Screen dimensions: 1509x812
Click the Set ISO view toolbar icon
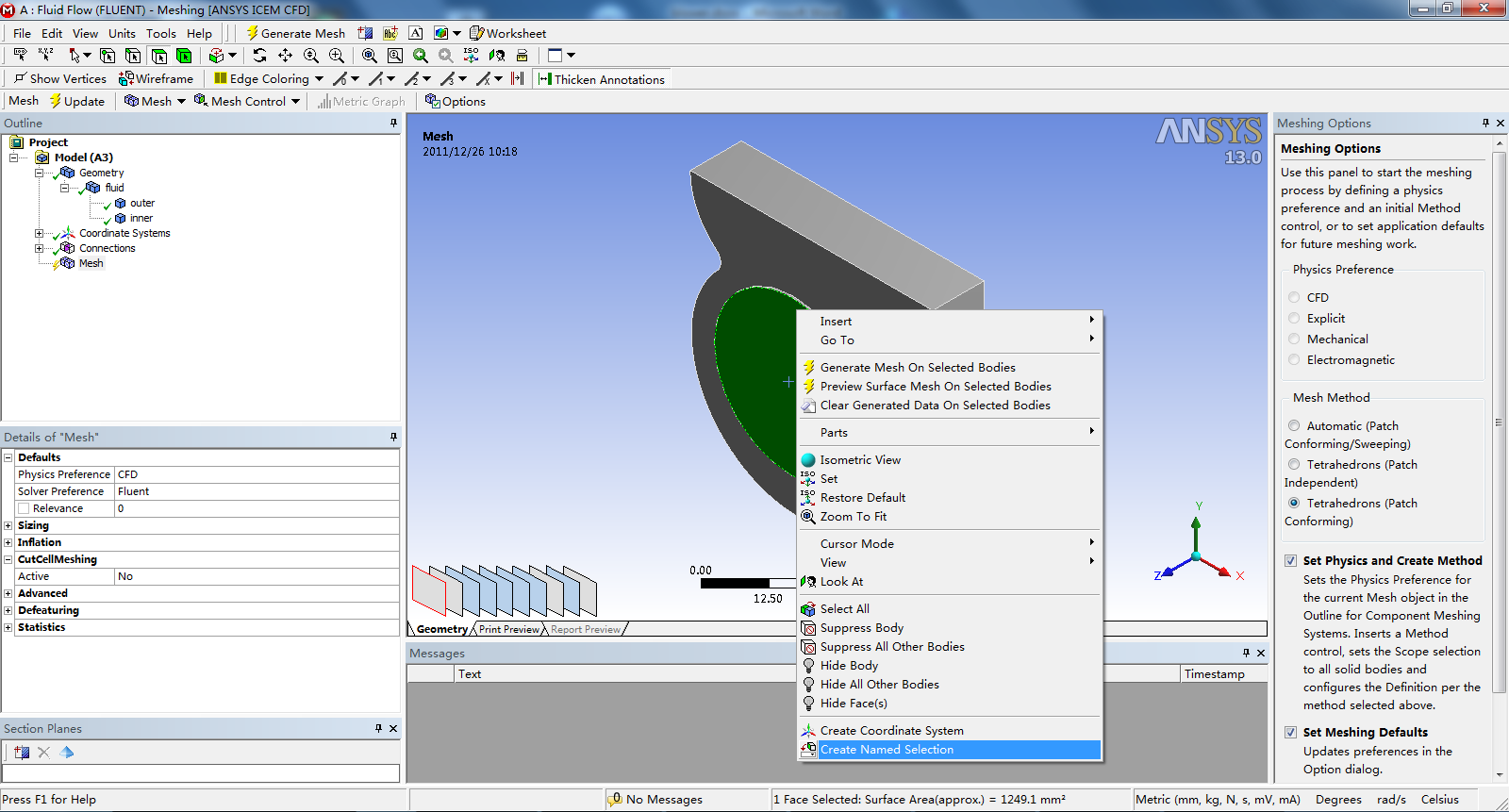click(471, 56)
